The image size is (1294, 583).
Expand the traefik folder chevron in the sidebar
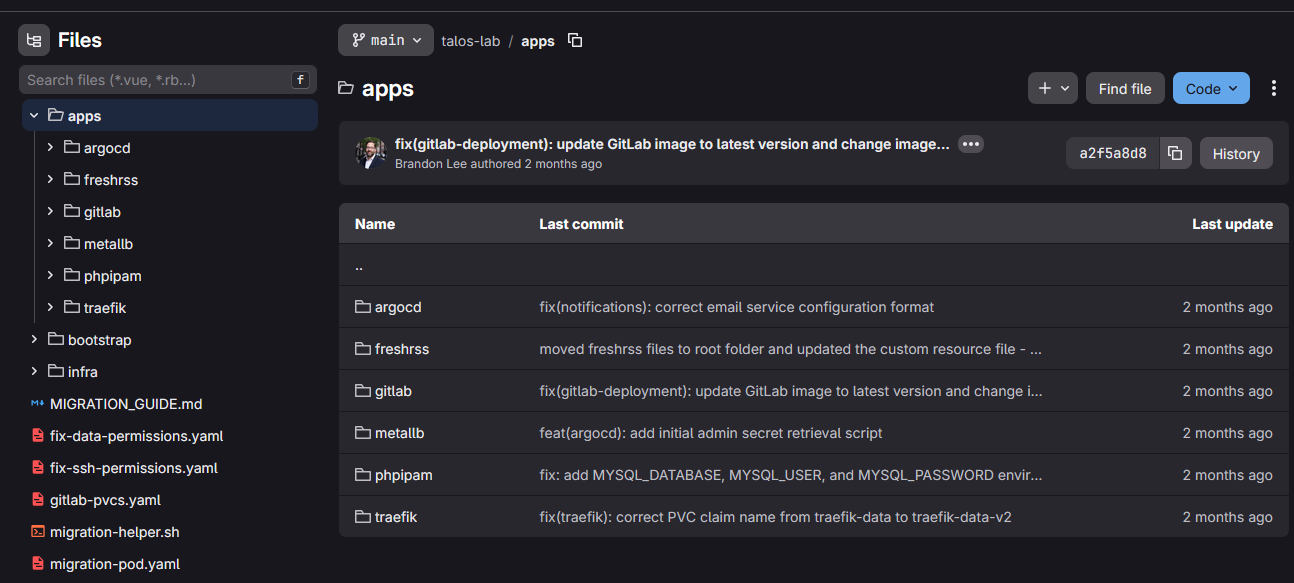50,308
